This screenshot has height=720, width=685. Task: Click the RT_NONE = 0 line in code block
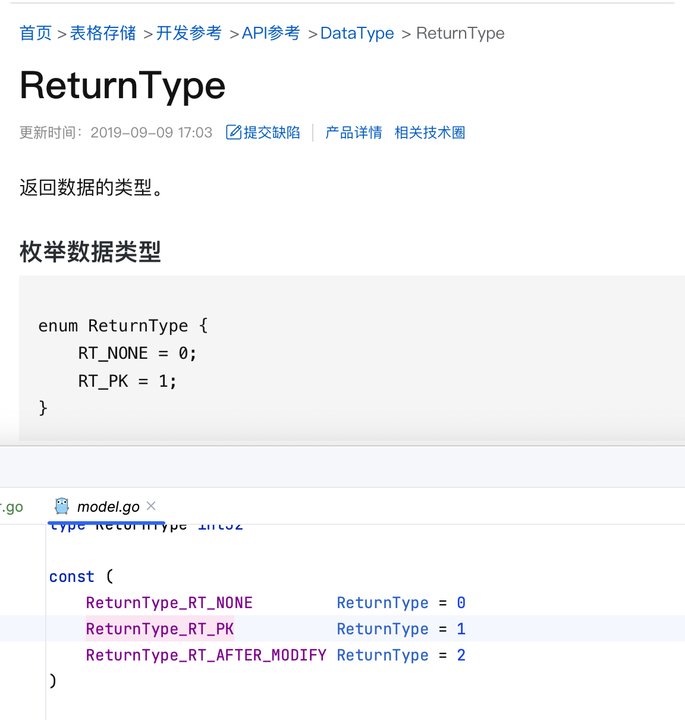coord(137,353)
